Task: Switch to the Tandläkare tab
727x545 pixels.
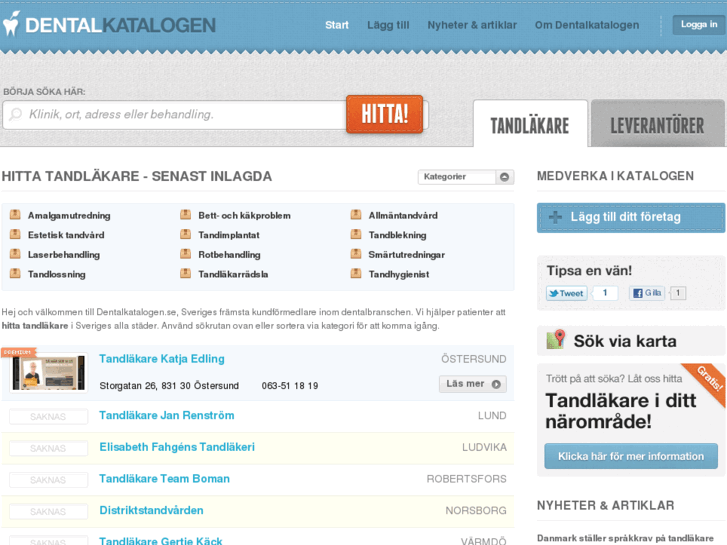Action: point(530,124)
